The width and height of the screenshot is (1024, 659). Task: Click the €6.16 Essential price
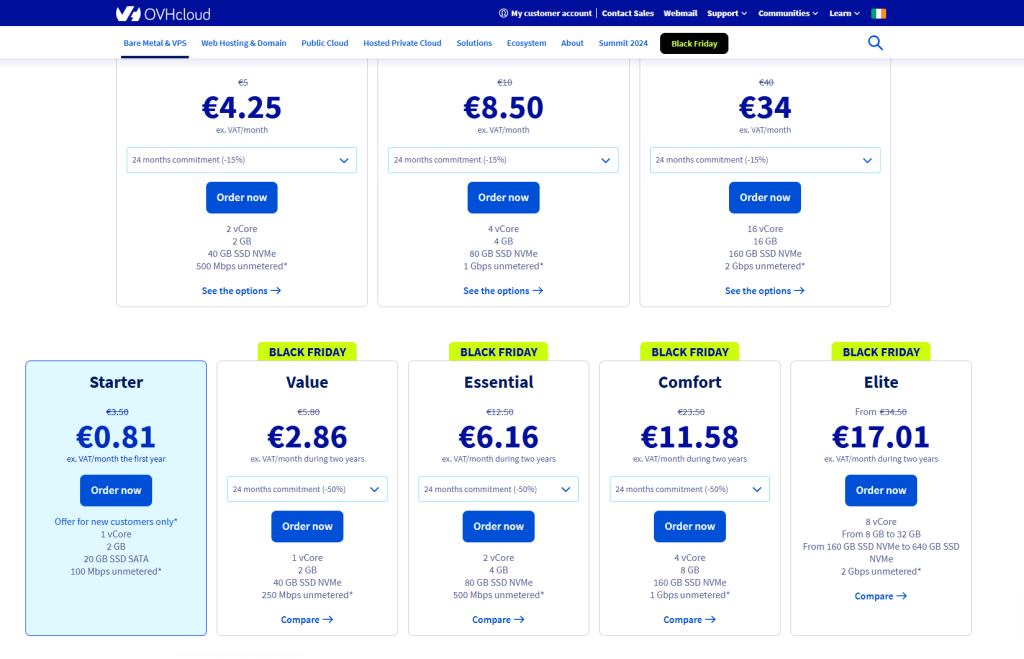[498, 436]
